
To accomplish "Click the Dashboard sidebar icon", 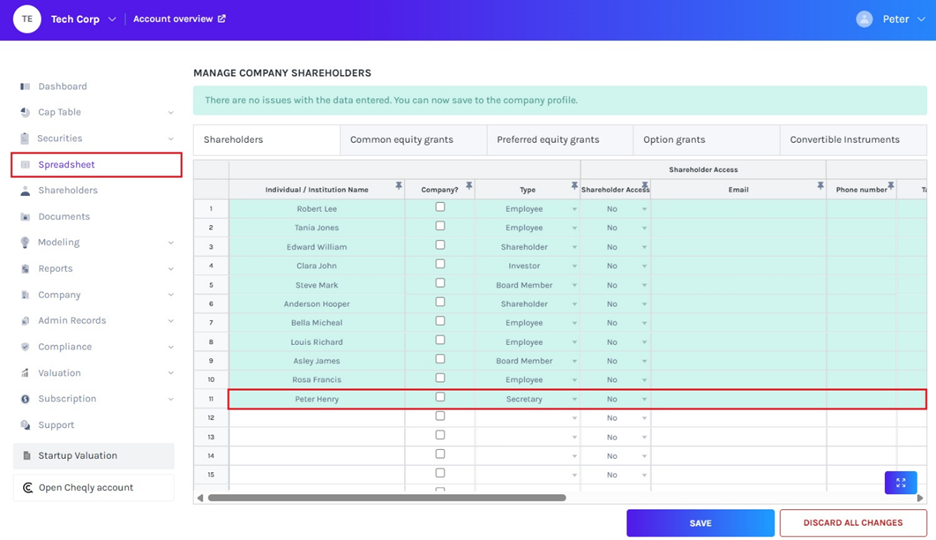I will (x=25, y=87).
